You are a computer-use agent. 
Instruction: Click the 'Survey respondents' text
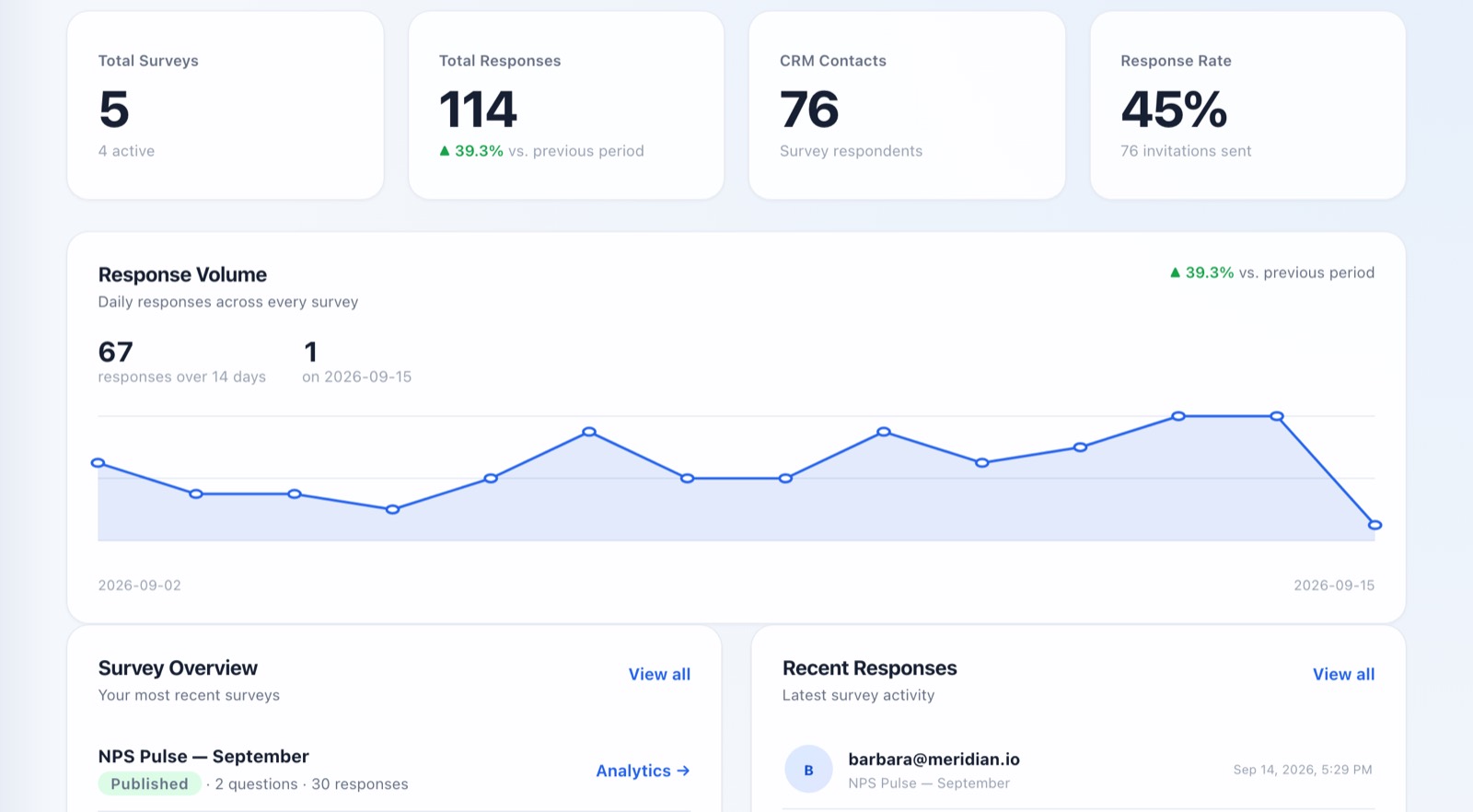click(x=851, y=151)
